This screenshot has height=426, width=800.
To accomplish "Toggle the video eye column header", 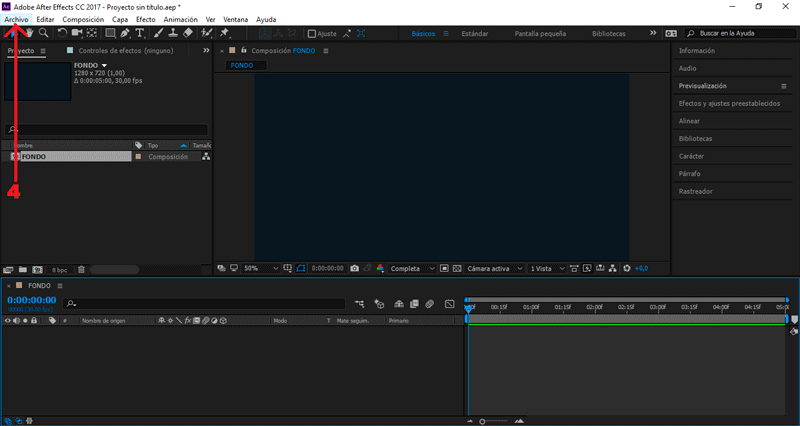I will coord(7,321).
